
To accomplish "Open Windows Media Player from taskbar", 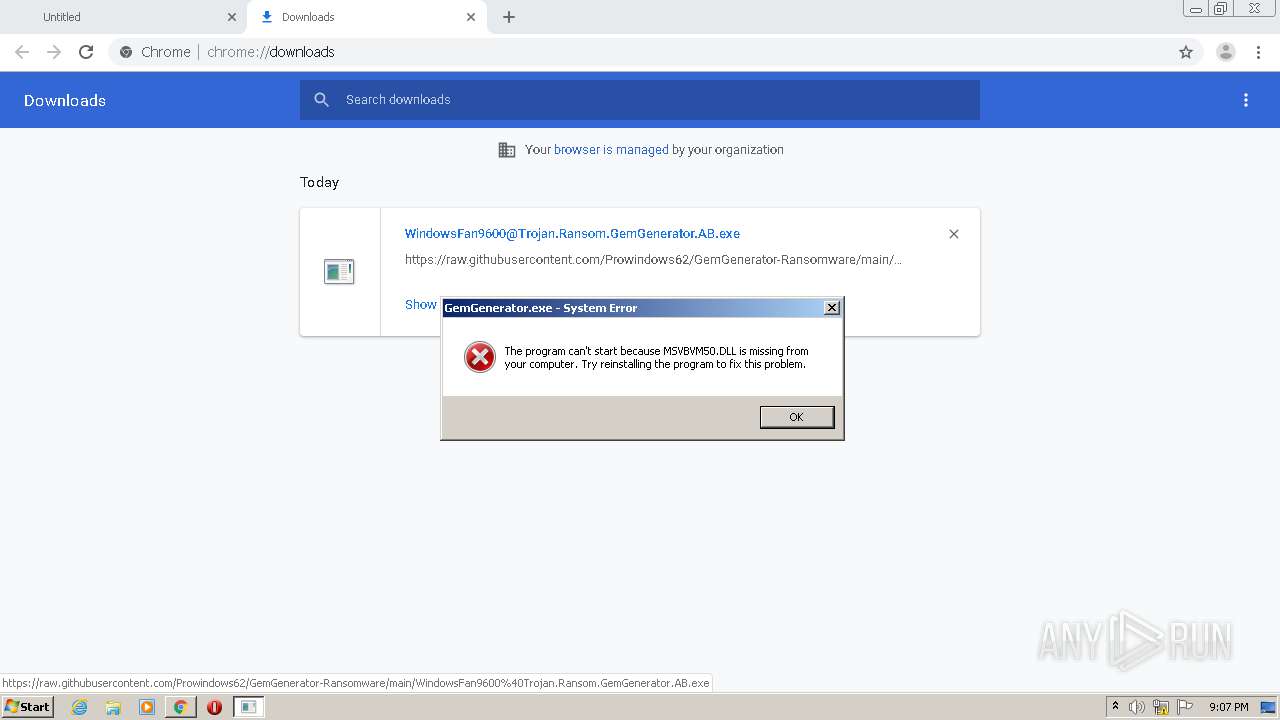I will coord(147,707).
